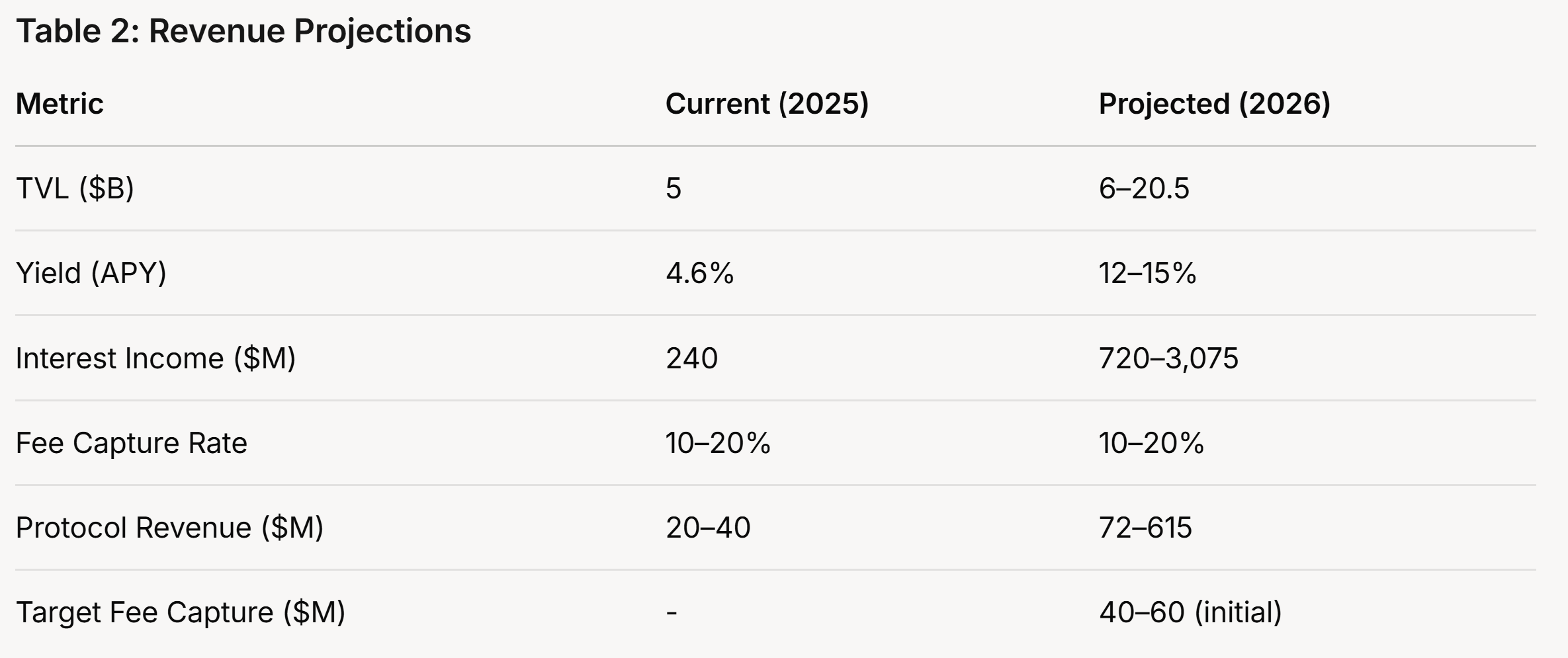Select the current yield value 4.6%

coord(700,273)
